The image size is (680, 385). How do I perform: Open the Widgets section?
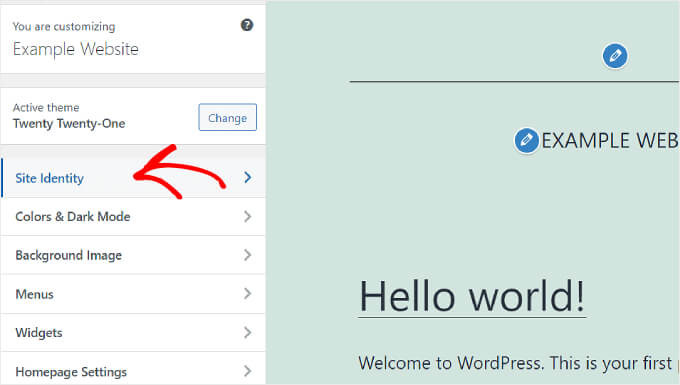tap(133, 333)
